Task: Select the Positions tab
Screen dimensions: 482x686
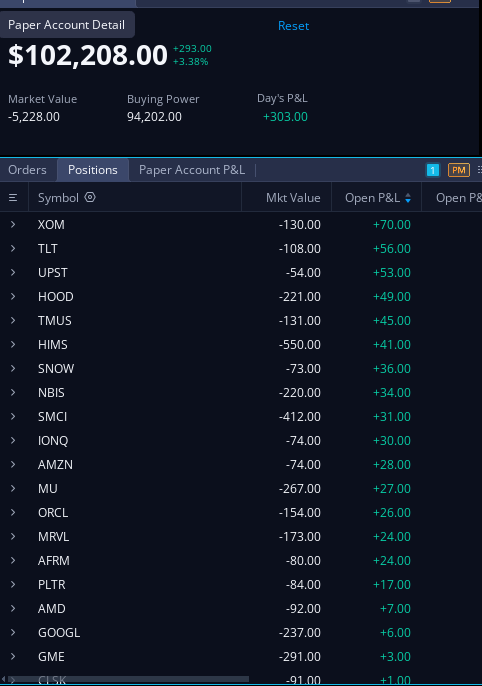Action: pos(93,170)
